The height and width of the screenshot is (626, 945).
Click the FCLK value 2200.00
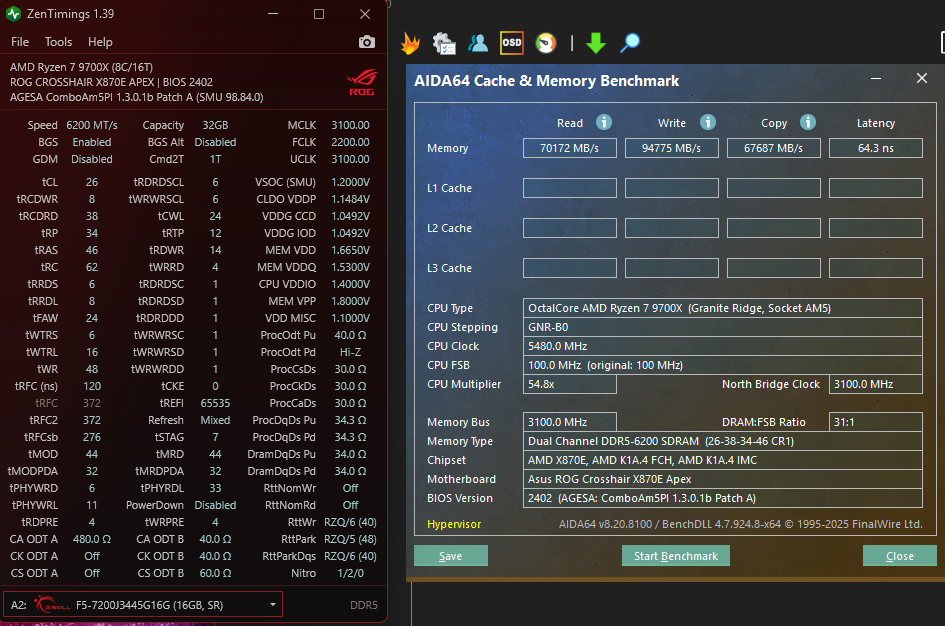click(350, 142)
